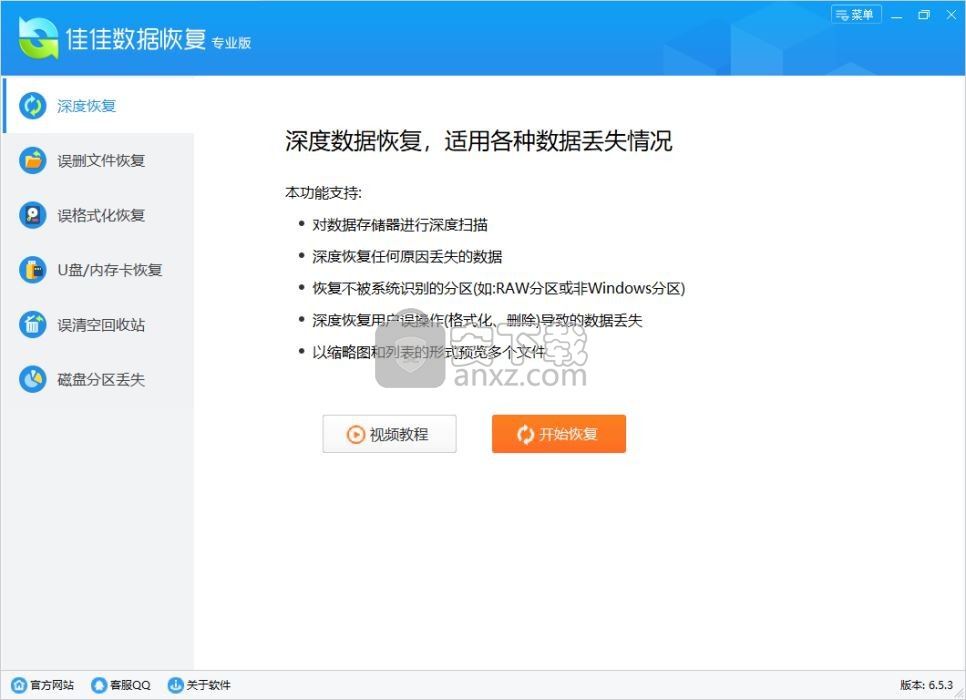Close the 佳佳数据恢复 window

pos(951,15)
